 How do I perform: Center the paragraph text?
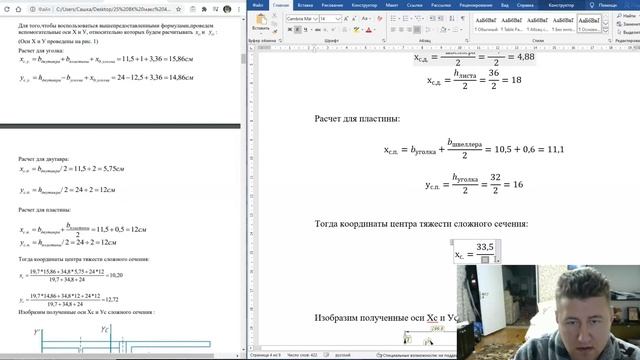coord(401,30)
